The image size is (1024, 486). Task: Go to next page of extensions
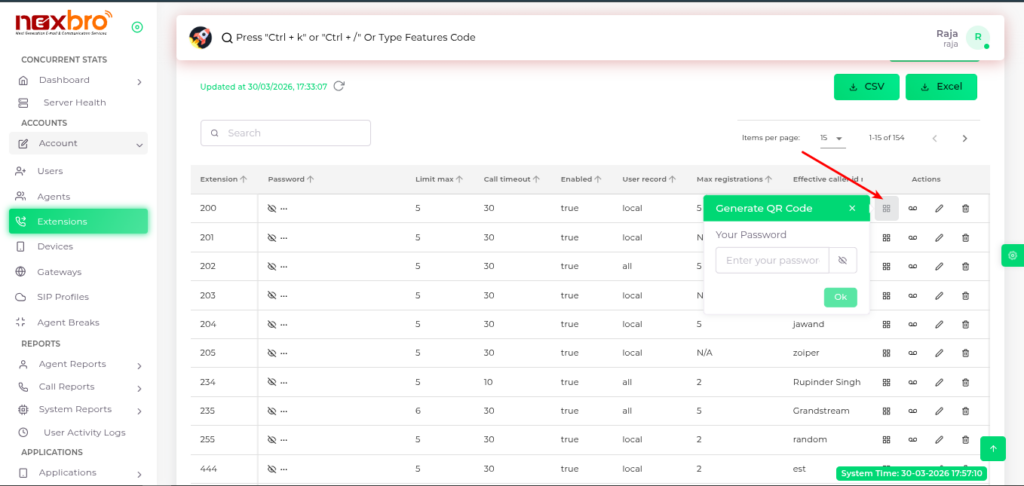965,138
